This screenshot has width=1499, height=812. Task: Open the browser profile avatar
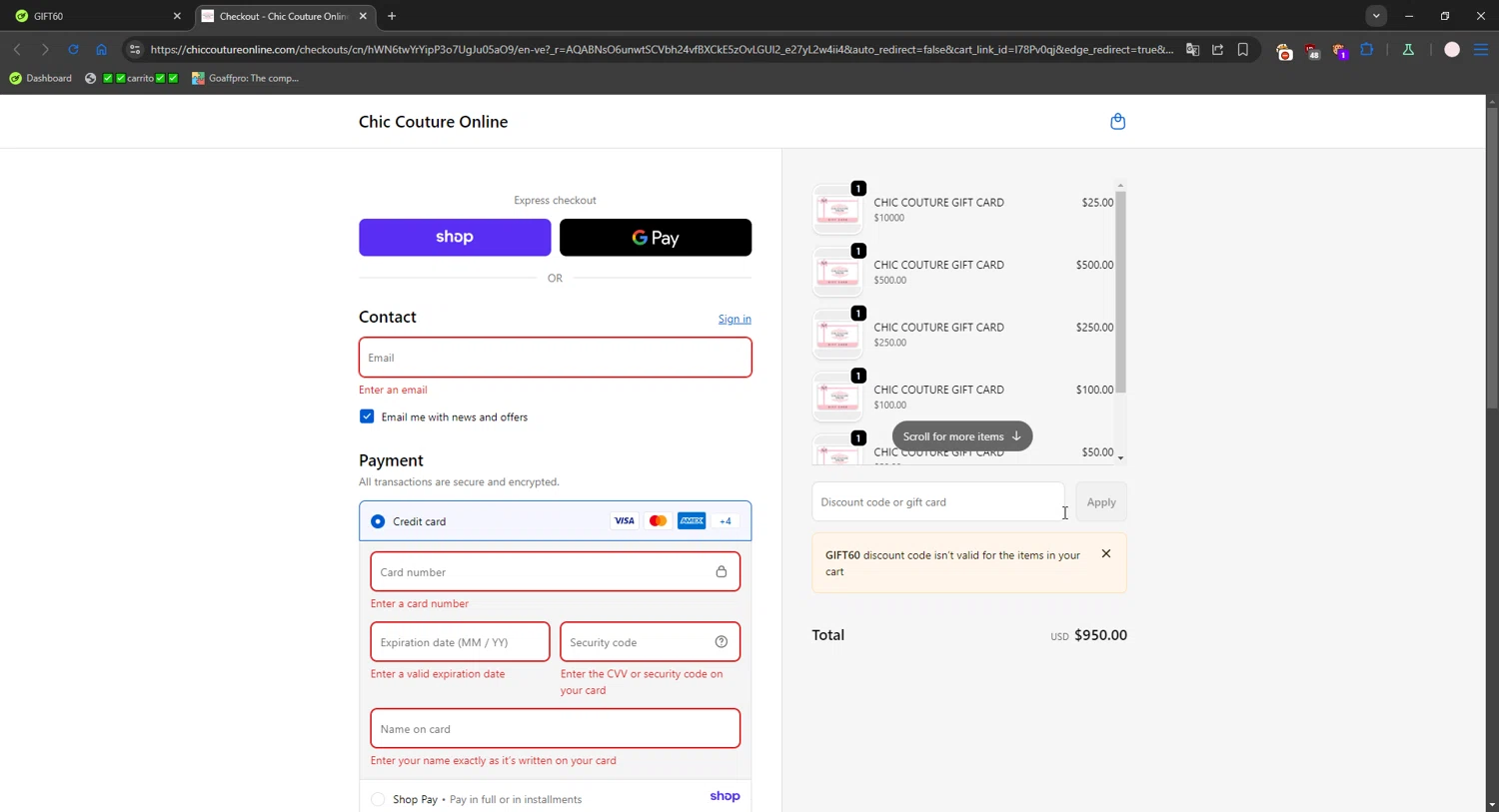pyautogui.click(x=1452, y=49)
